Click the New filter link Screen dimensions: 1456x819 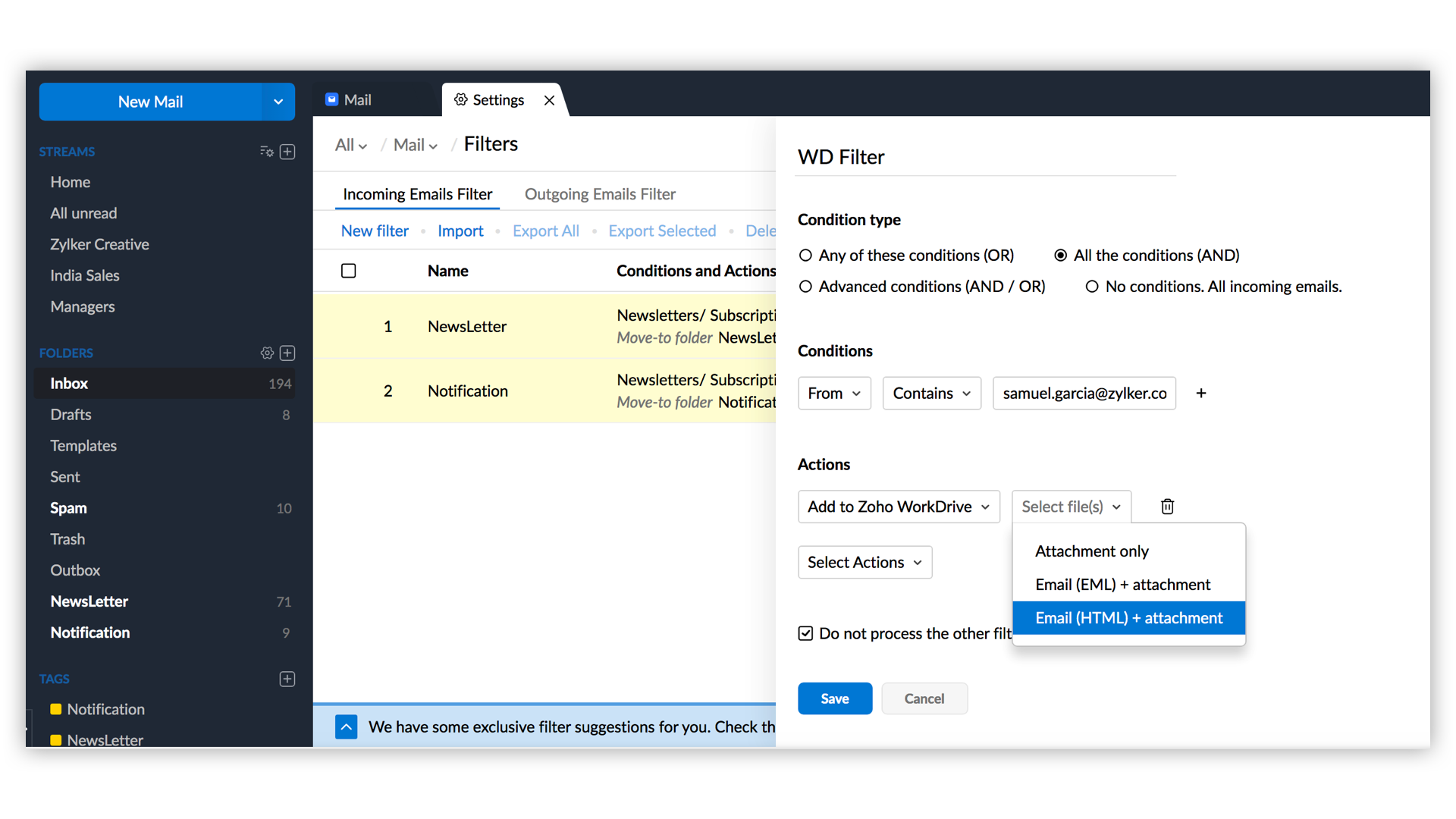(375, 231)
